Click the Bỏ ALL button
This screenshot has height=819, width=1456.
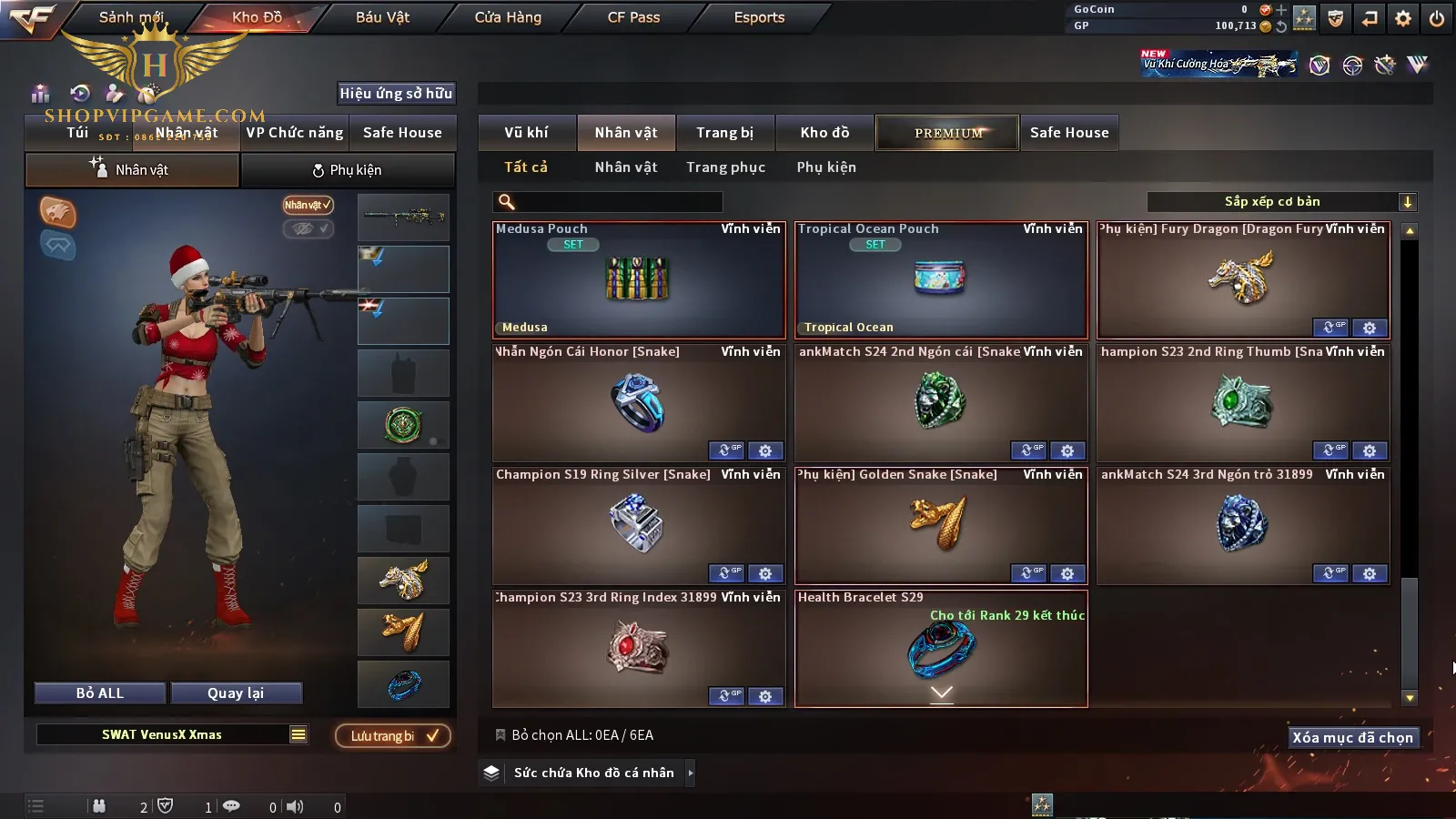click(x=100, y=693)
